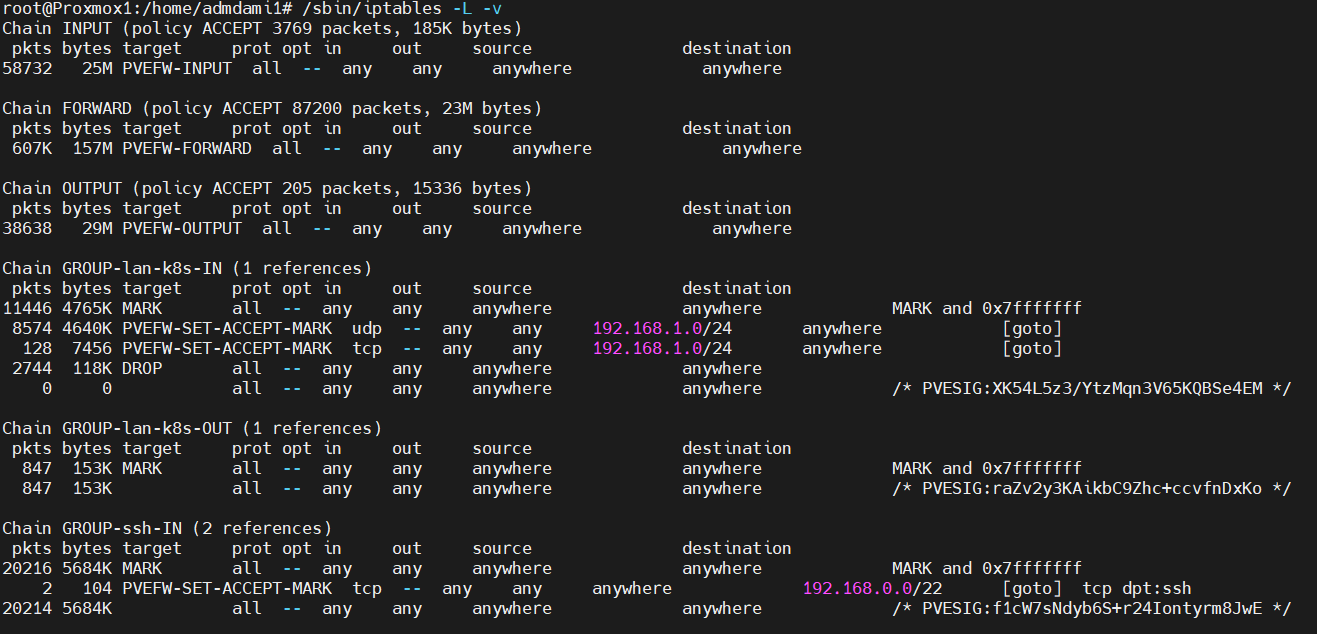Viewport: 1317px width, 634px height.
Task: Click the Chain GROUP-lan-k8s-IN header
Action: (187, 268)
